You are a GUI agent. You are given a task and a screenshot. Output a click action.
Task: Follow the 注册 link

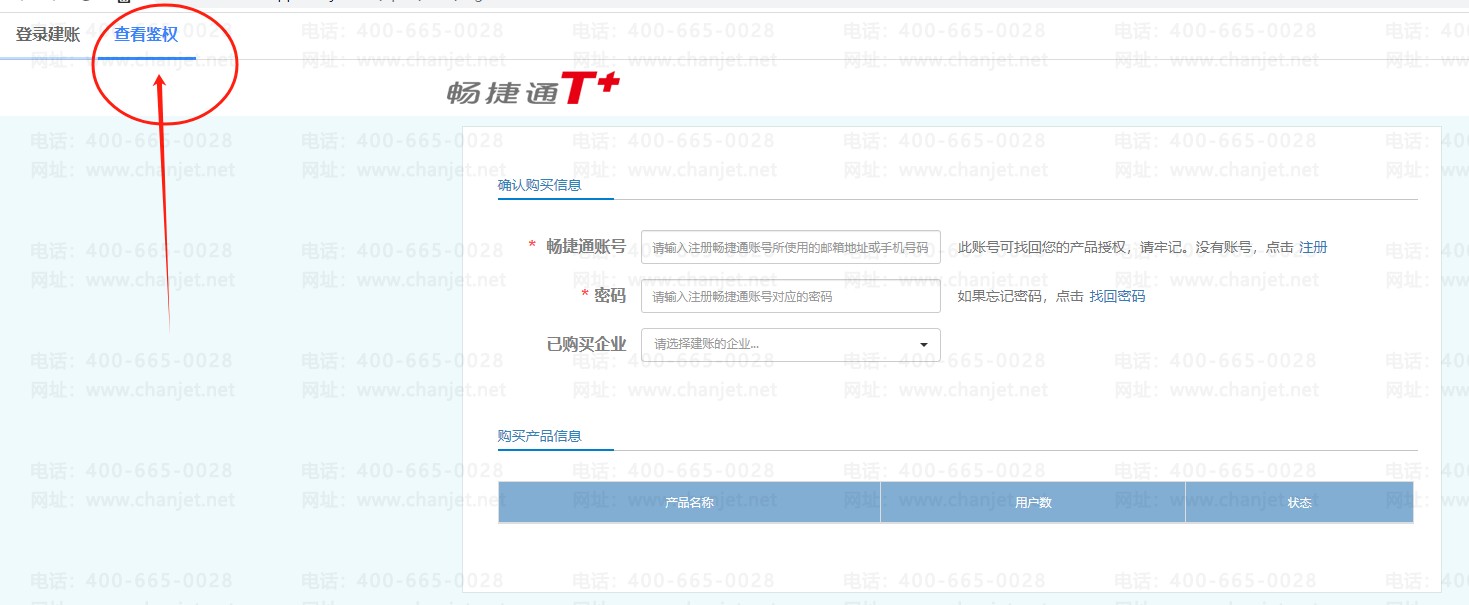point(1313,247)
